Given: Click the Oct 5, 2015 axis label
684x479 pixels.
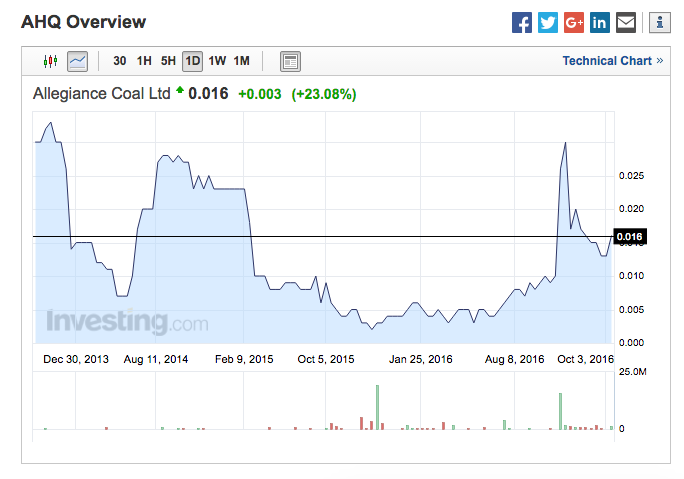Looking at the screenshot, I should click(x=326, y=359).
